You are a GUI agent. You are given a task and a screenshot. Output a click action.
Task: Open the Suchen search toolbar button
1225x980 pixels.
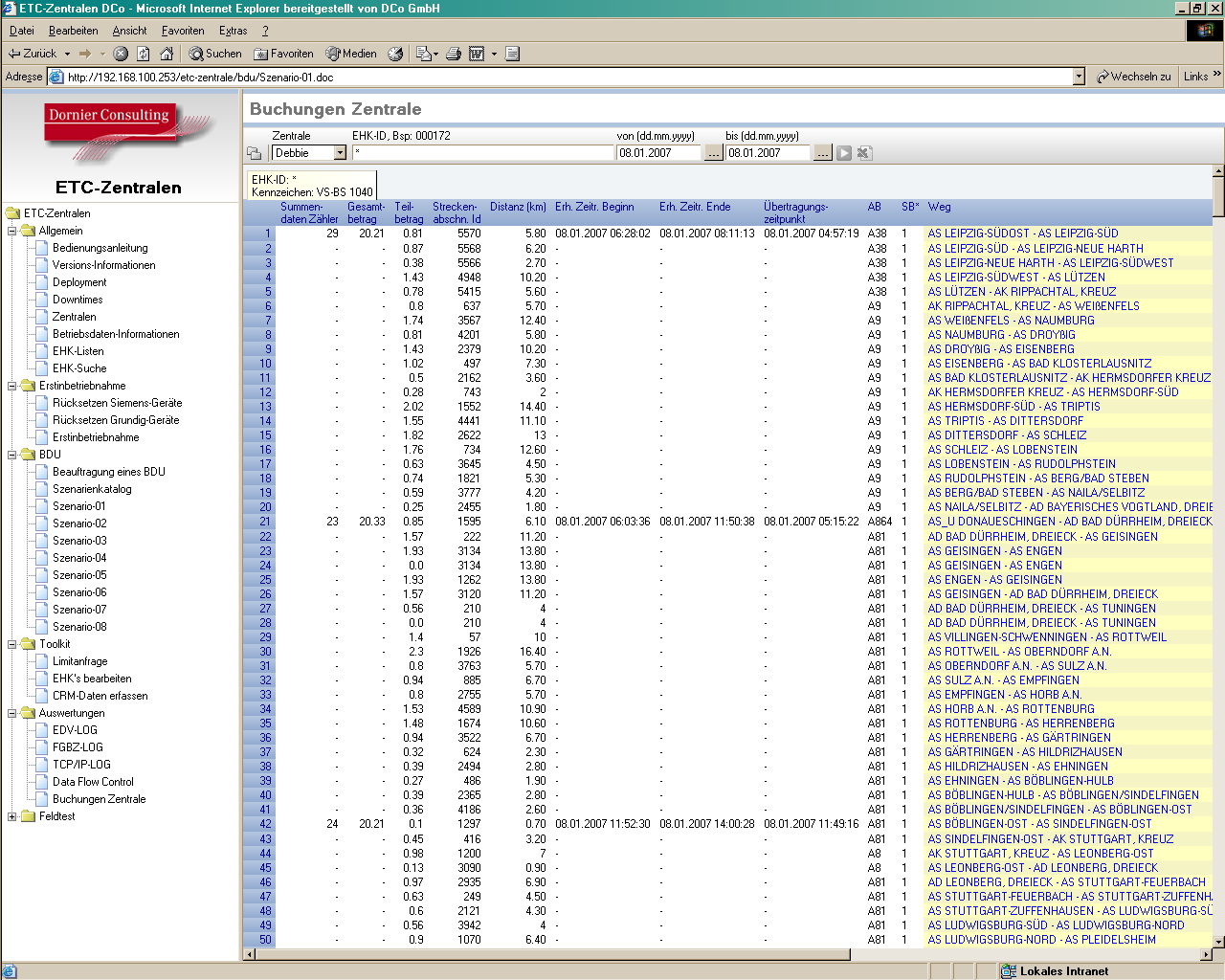pos(215,54)
